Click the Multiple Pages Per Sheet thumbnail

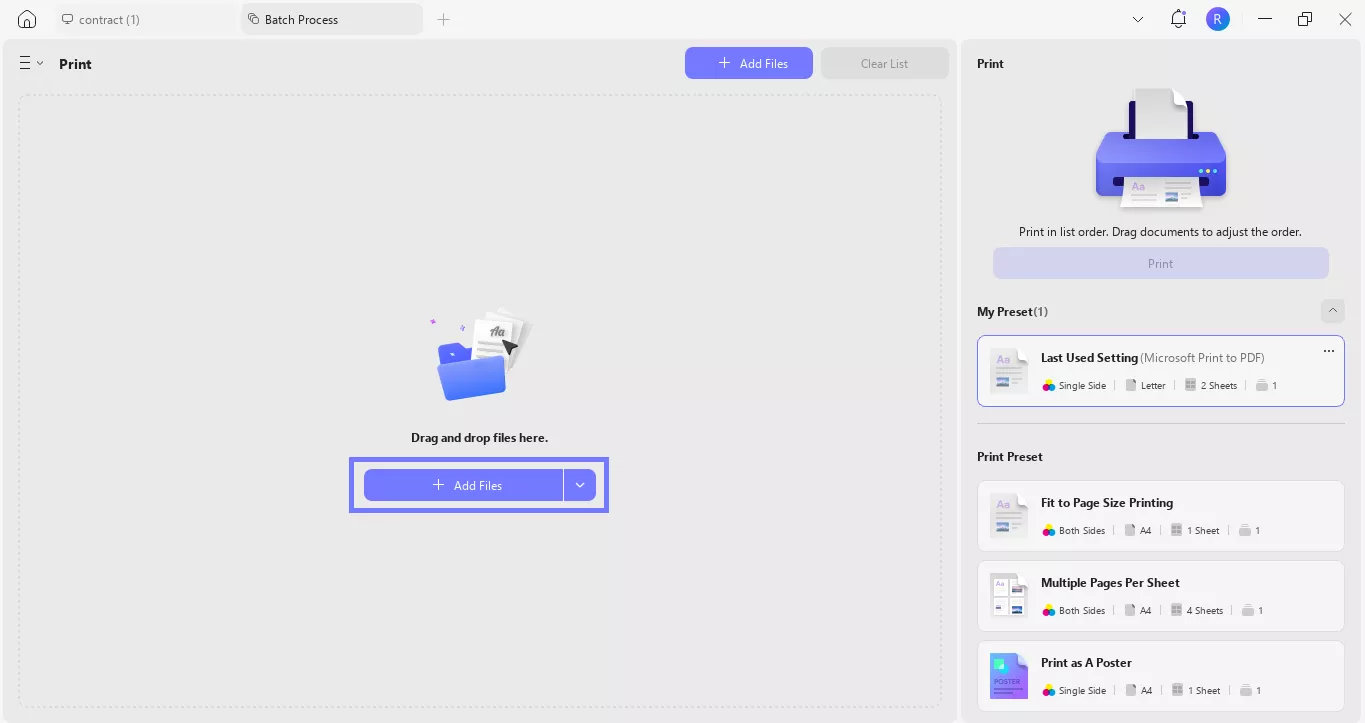pos(1009,596)
